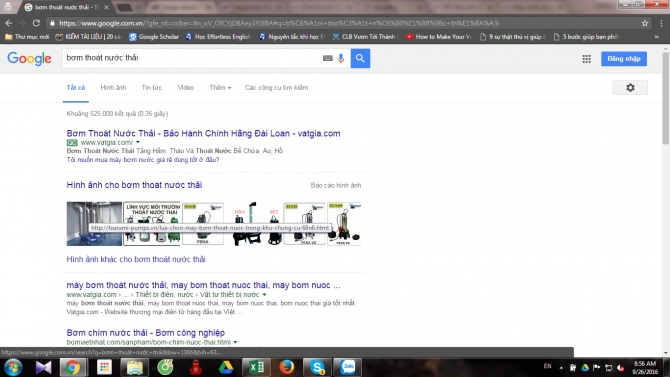
Task: Open Thêm dropdown in search tabs
Action: (220, 88)
